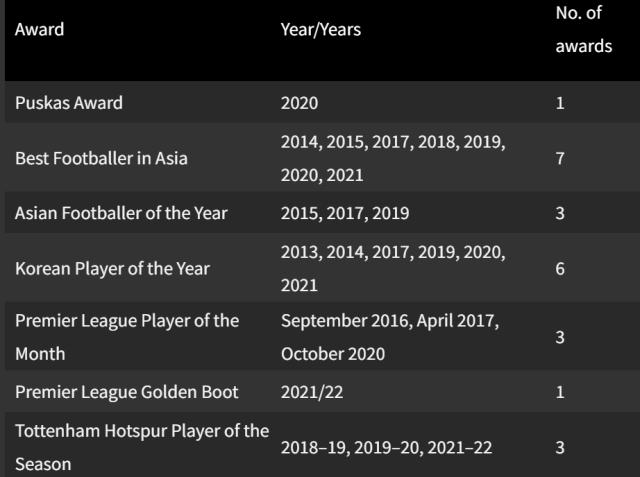Screen dimensions: 640x477
Task: Click Korean Player of the Year years list
Action: click(x=393, y=269)
